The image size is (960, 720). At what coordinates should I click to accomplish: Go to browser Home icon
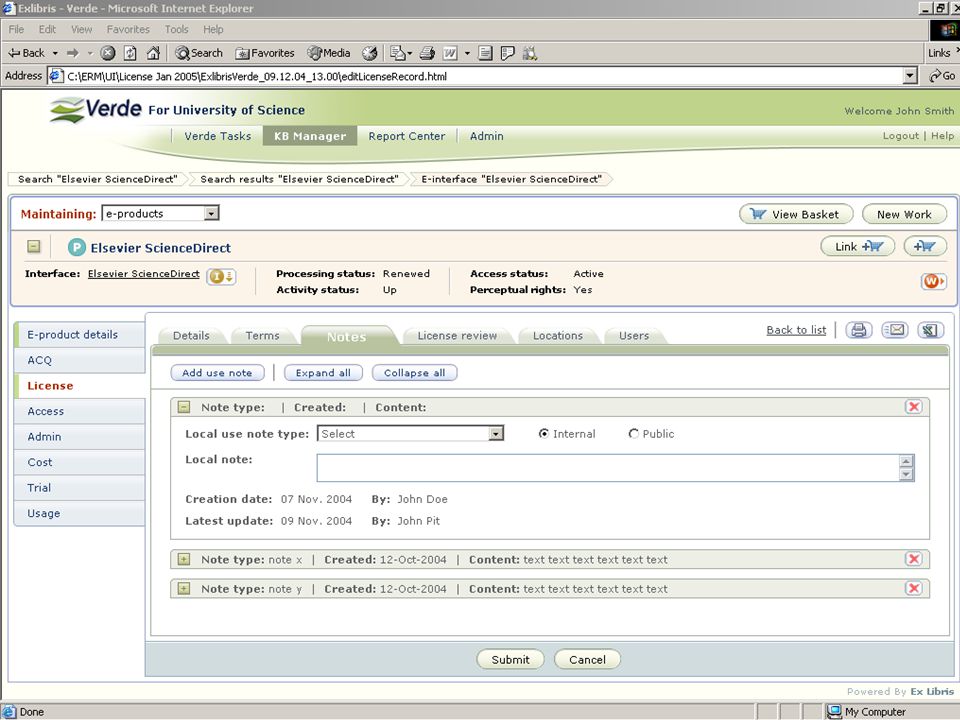point(153,53)
